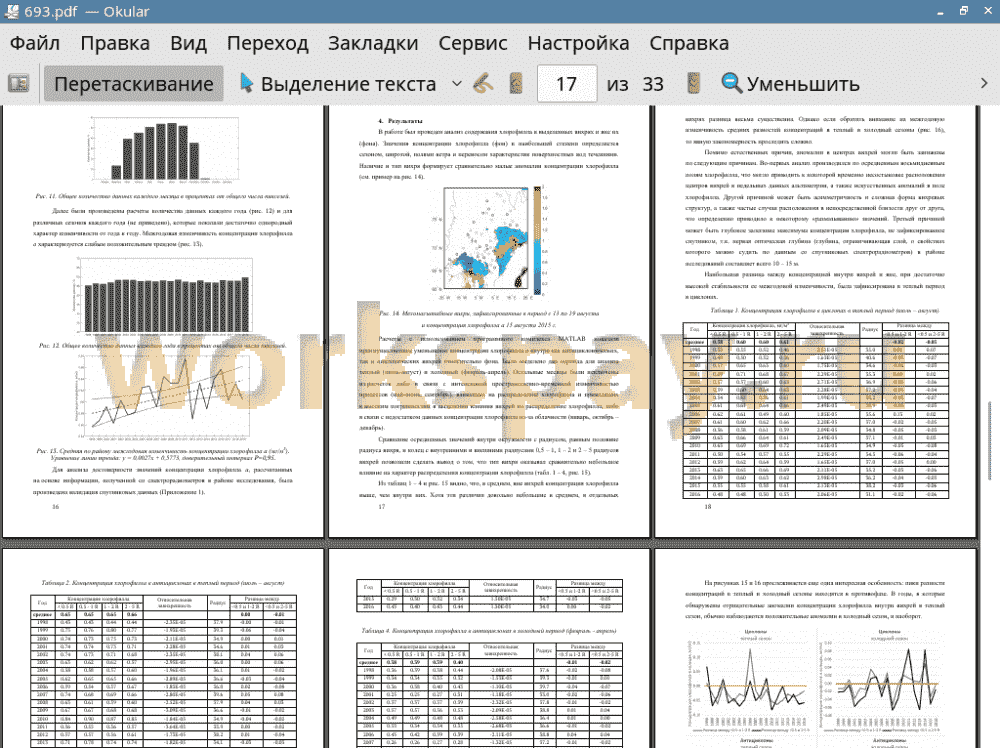Go to previous page icon
Viewport: 1000px width, 748px height.
pos(516,84)
